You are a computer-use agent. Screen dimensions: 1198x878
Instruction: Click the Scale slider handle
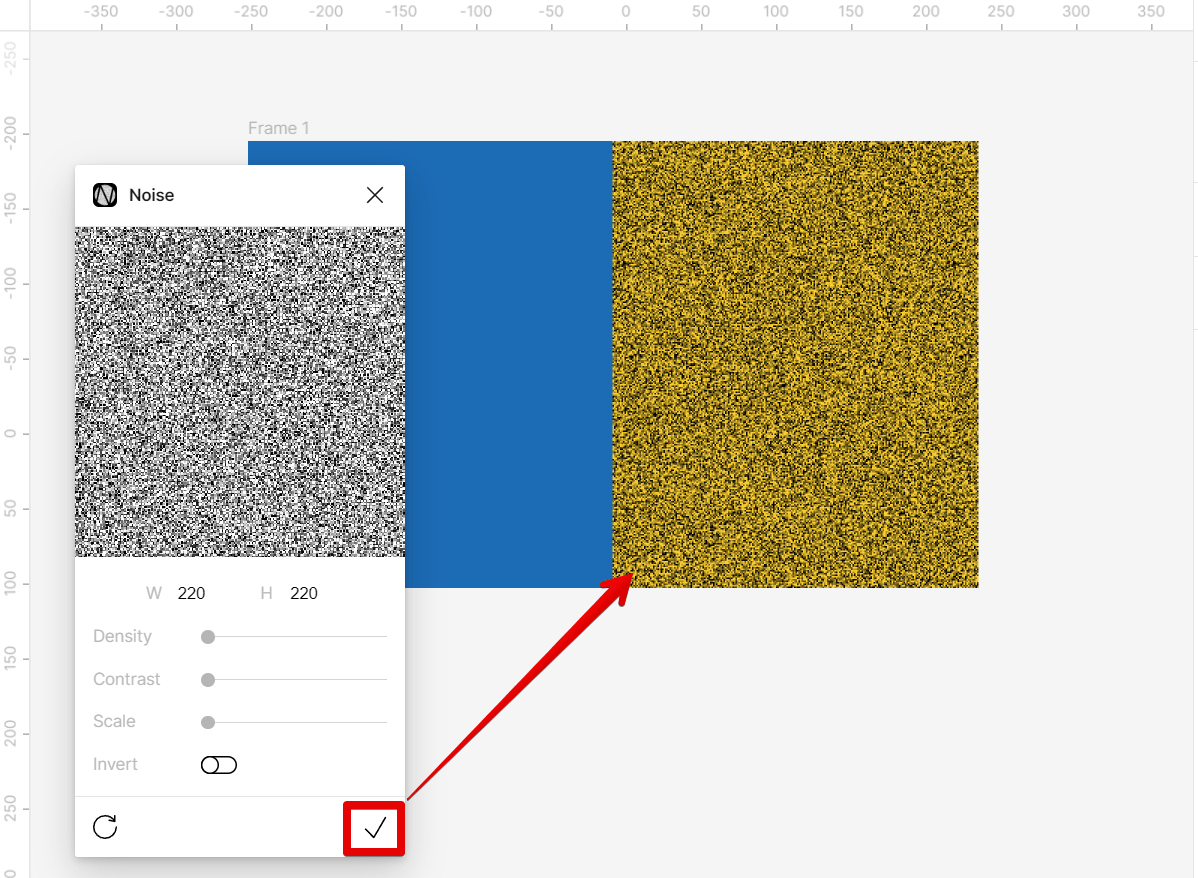(x=207, y=721)
